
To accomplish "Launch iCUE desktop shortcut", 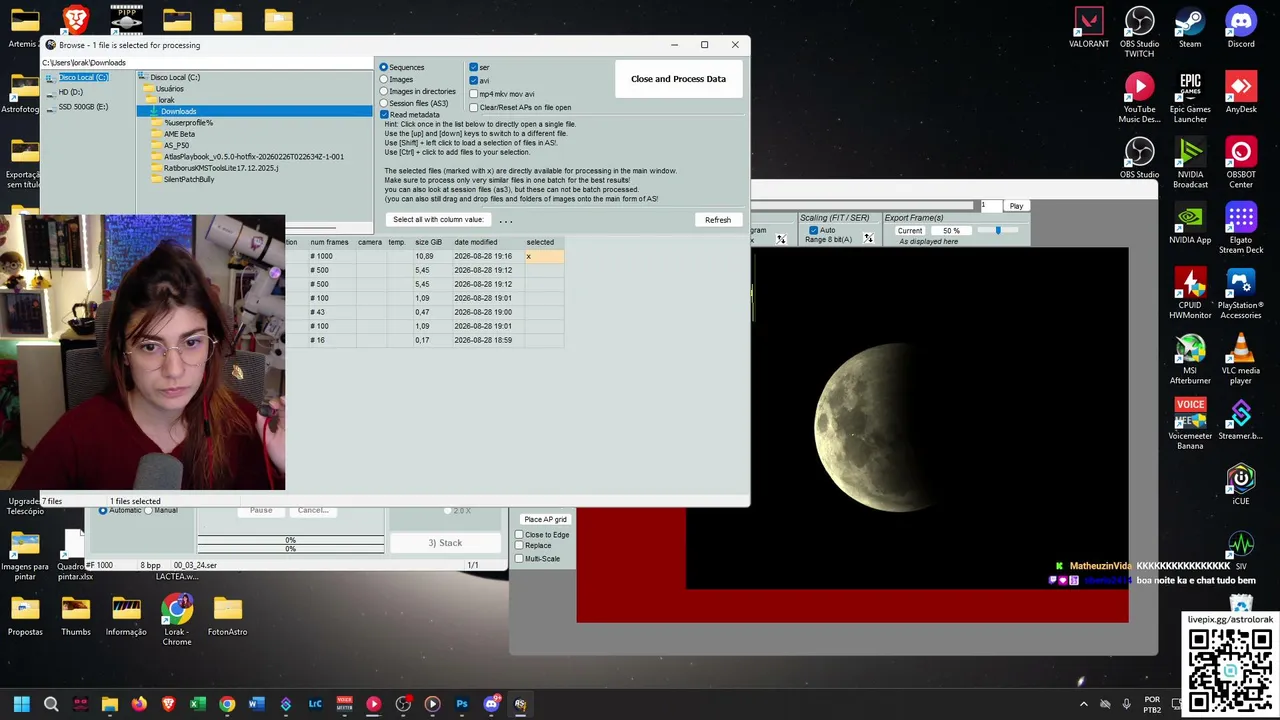I will [x=1240, y=485].
